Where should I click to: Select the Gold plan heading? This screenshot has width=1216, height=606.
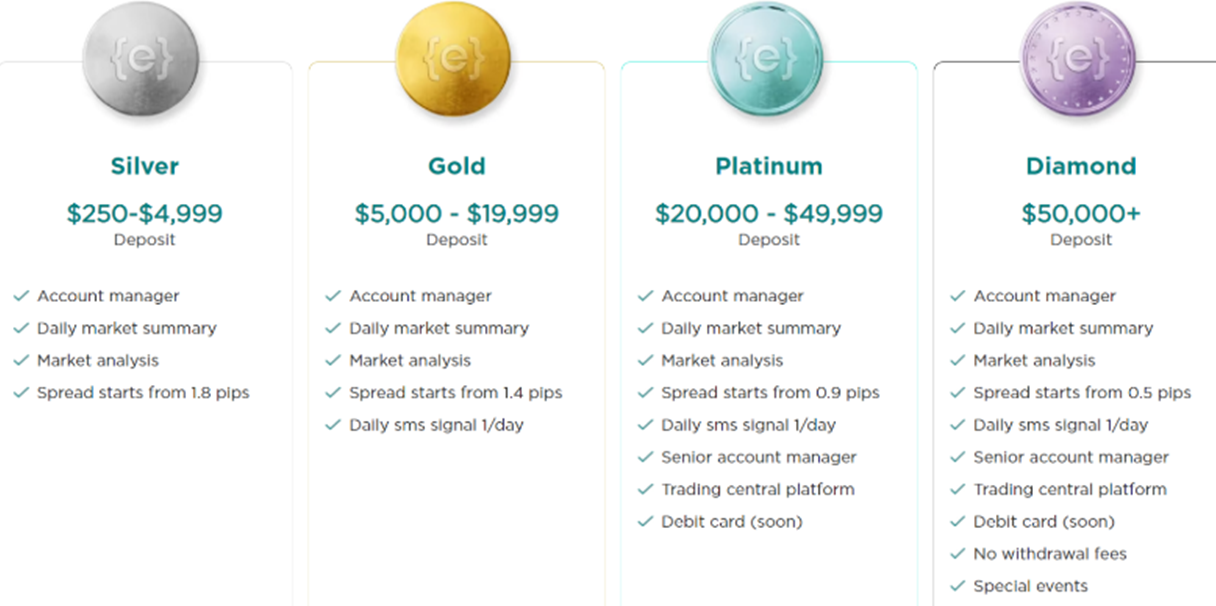pos(457,166)
